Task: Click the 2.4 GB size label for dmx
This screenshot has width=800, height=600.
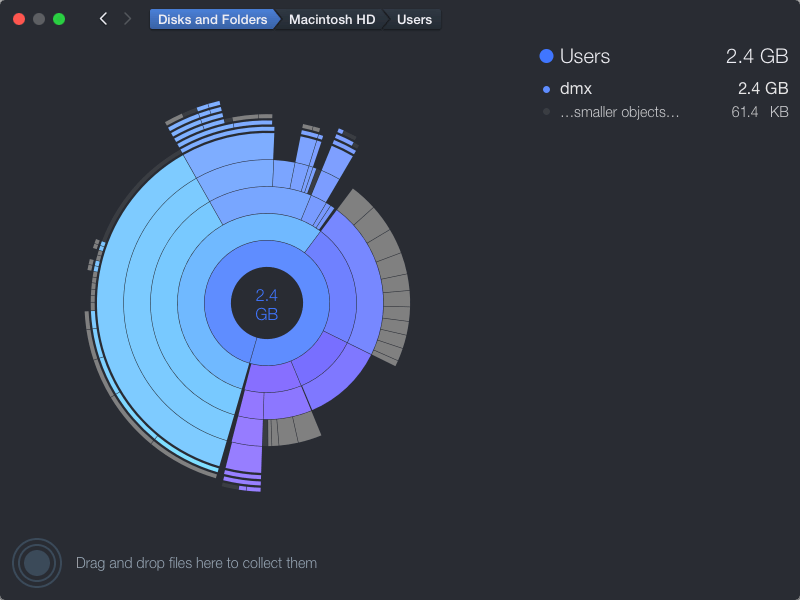Action: (x=763, y=89)
